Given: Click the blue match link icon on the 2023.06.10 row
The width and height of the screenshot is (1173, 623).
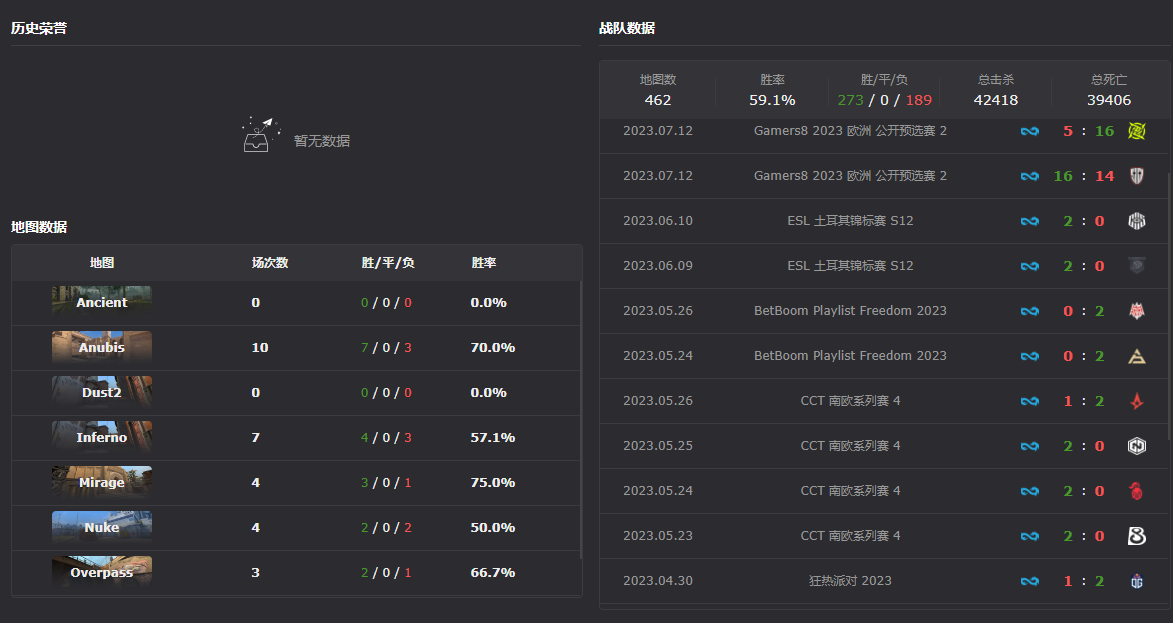Looking at the screenshot, I should 1030,220.
